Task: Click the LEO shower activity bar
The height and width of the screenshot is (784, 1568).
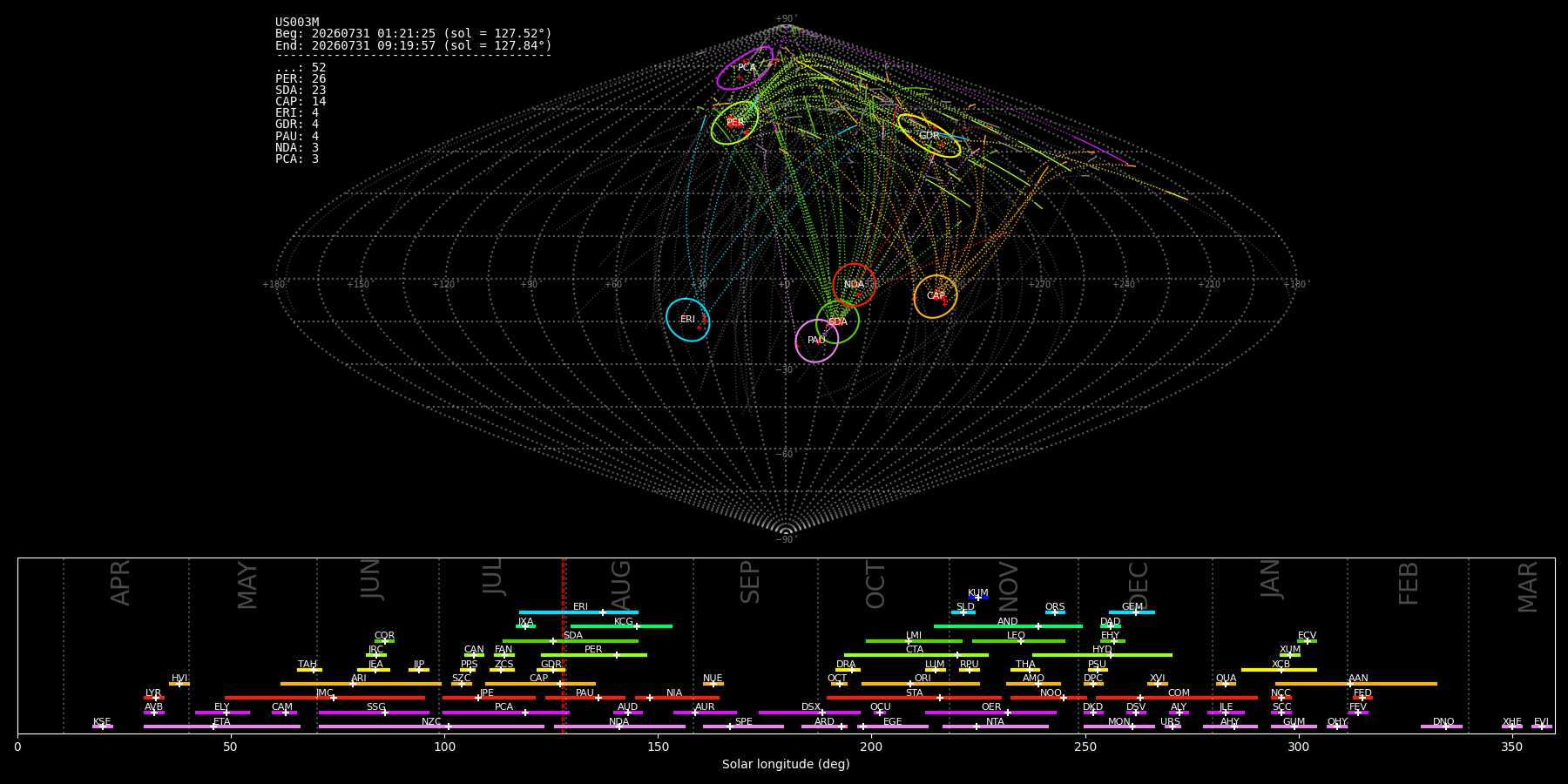Action: click(1018, 641)
